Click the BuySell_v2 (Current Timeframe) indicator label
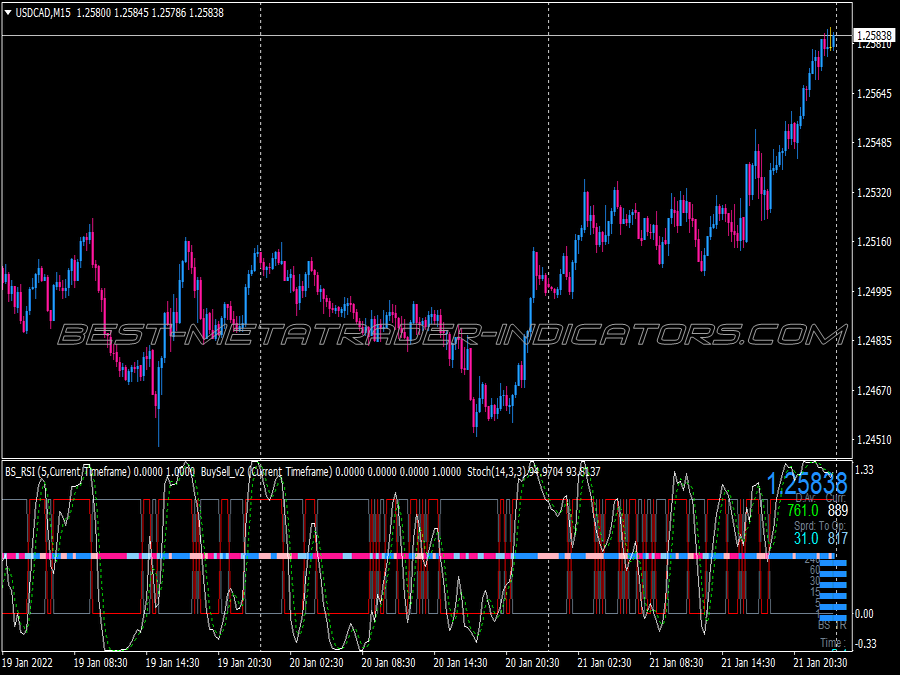Image resolution: width=900 pixels, height=675 pixels. click(x=266, y=472)
